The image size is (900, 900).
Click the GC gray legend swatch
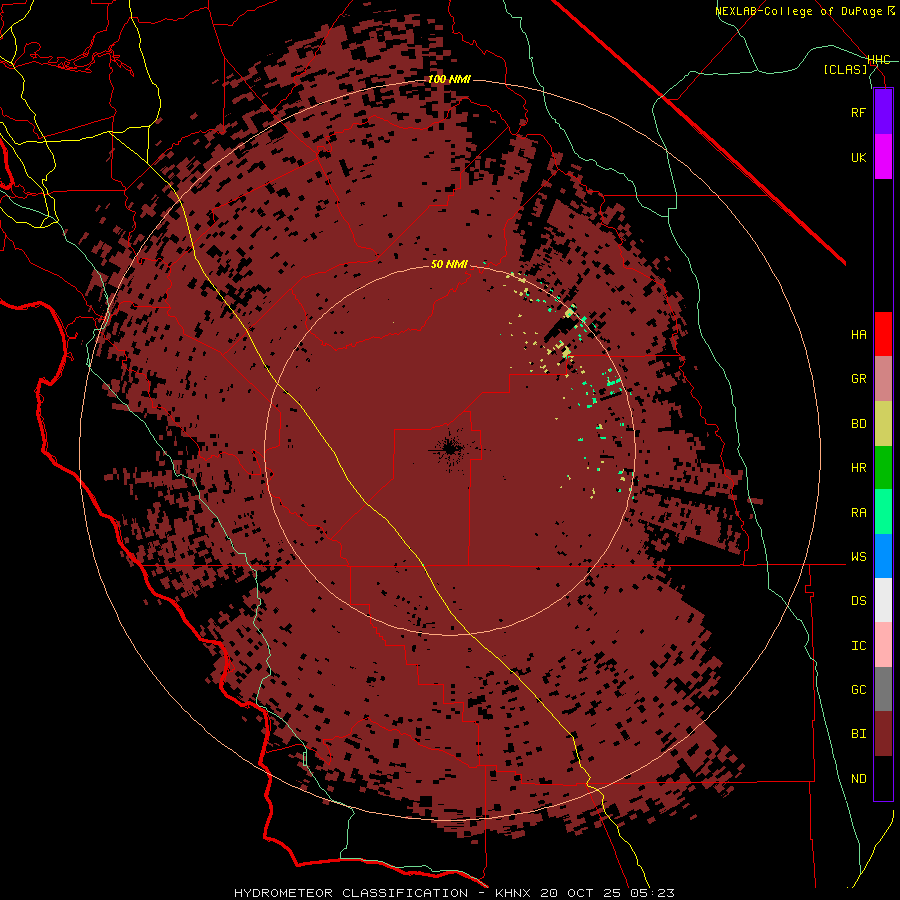click(x=883, y=689)
